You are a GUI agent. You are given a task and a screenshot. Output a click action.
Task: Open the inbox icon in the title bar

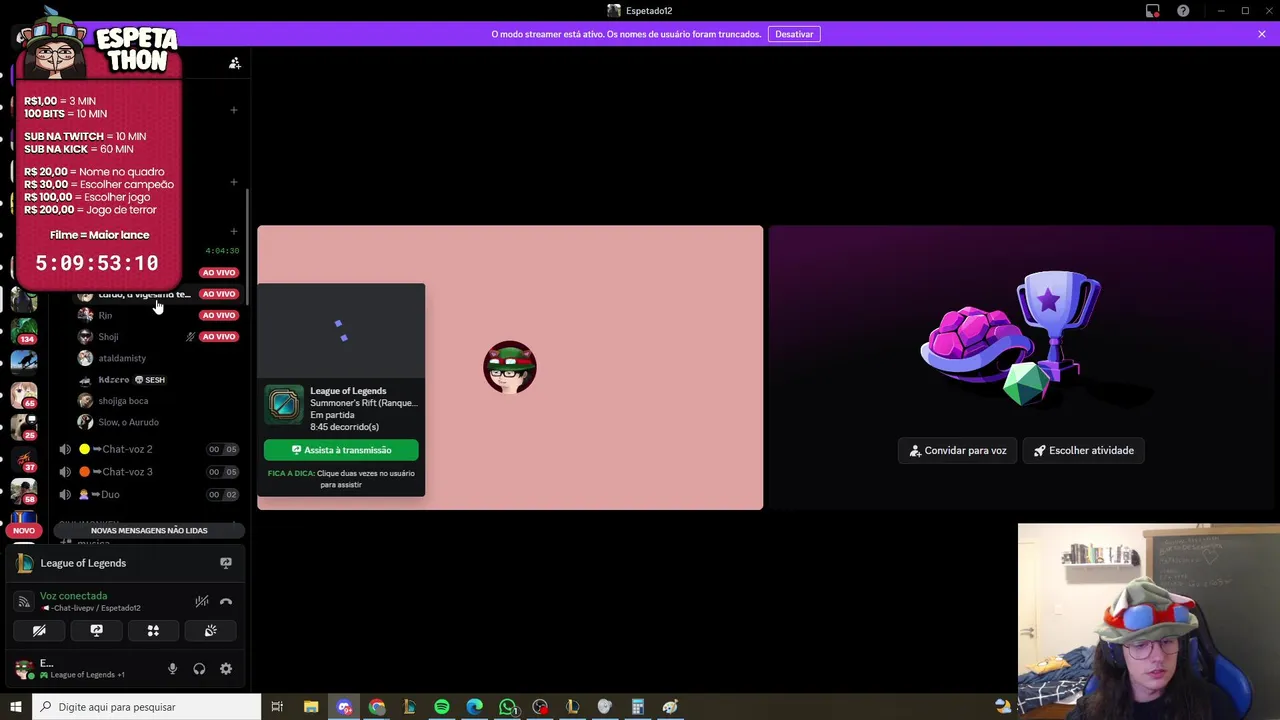coord(1153,11)
